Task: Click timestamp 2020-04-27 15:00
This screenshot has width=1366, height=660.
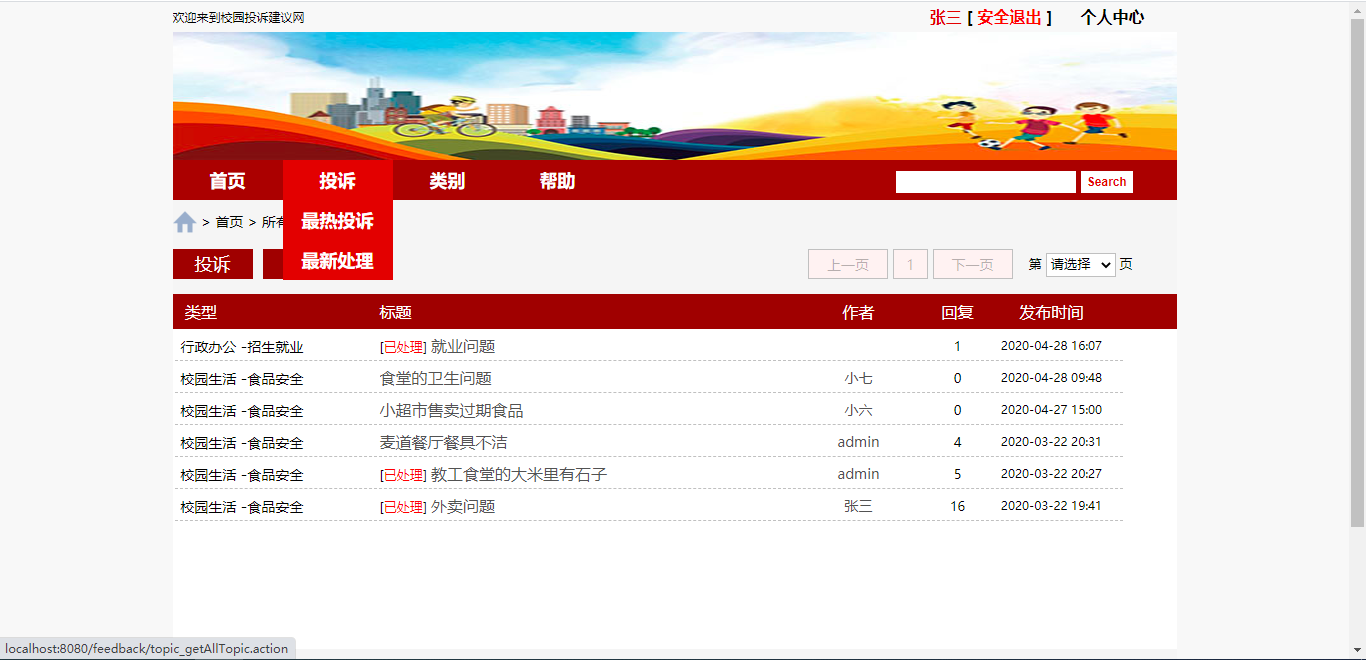Action: coord(1051,410)
